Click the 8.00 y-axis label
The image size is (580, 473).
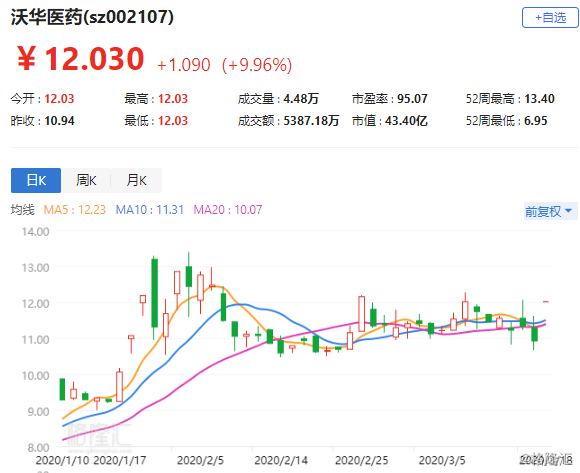click(38, 448)
